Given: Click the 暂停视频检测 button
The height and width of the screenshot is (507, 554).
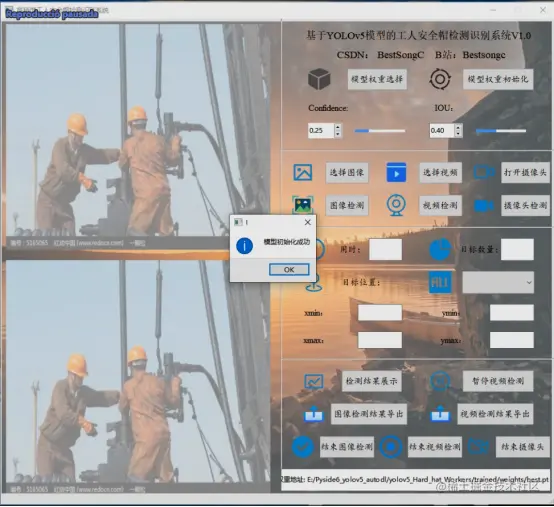Looking at the screenshot, I should click(x=498, y=381).
